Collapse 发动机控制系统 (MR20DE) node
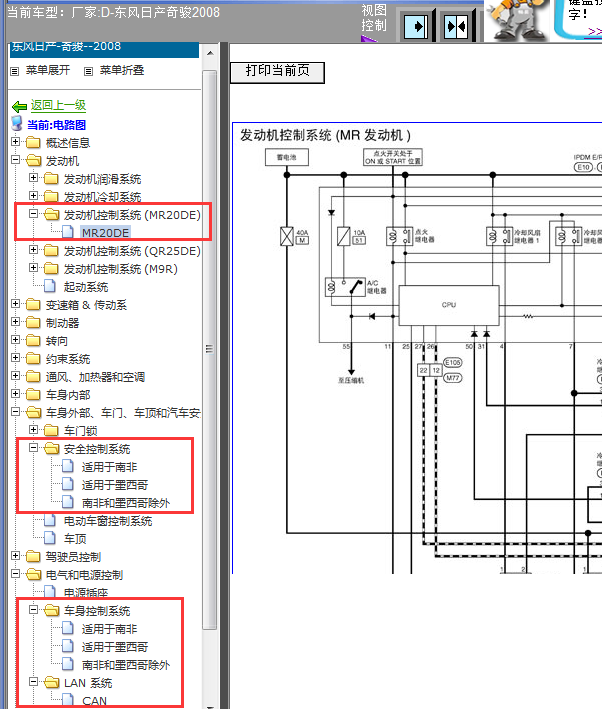 click(33, 213)
